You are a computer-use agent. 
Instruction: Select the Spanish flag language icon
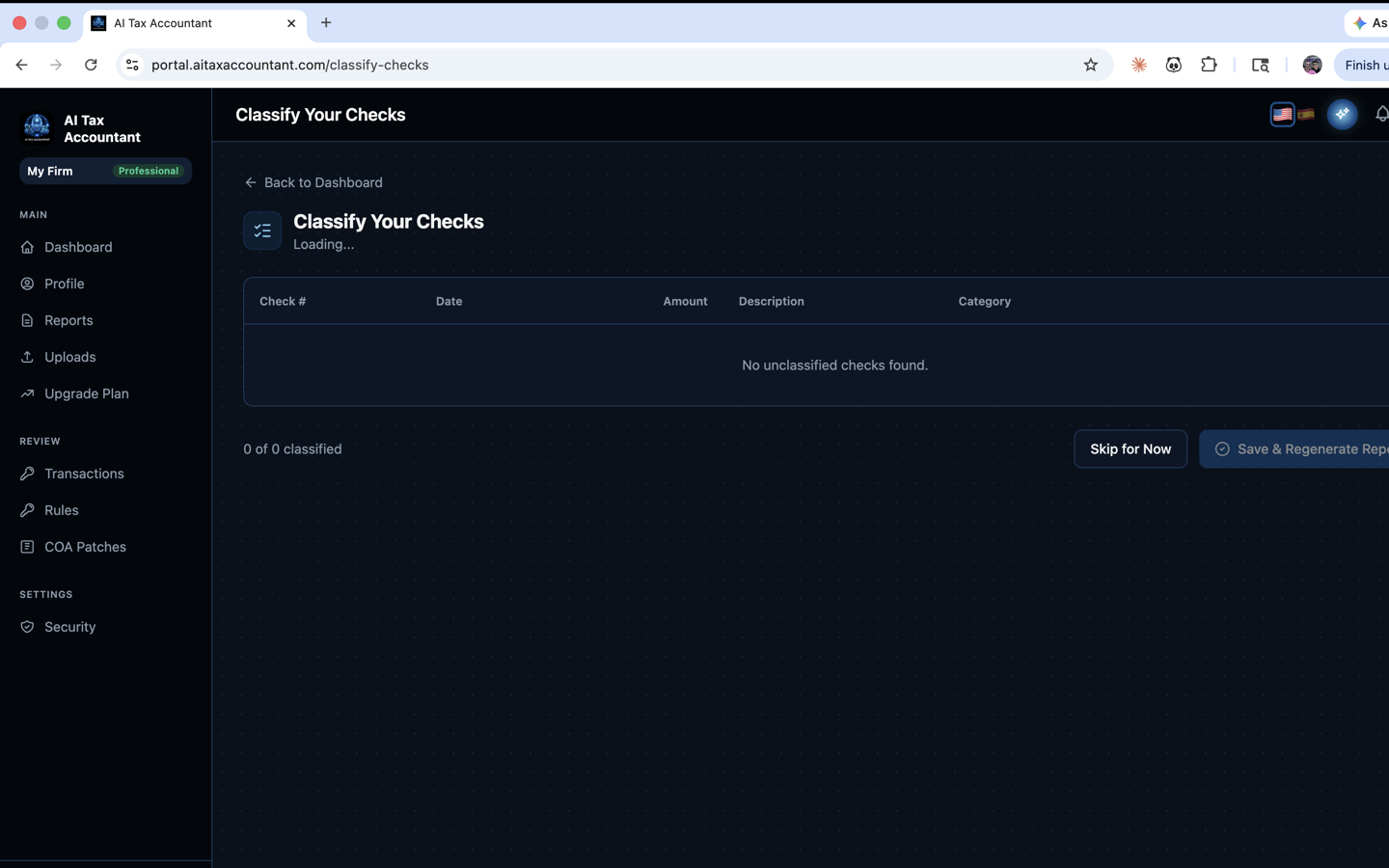point(1306,114)
